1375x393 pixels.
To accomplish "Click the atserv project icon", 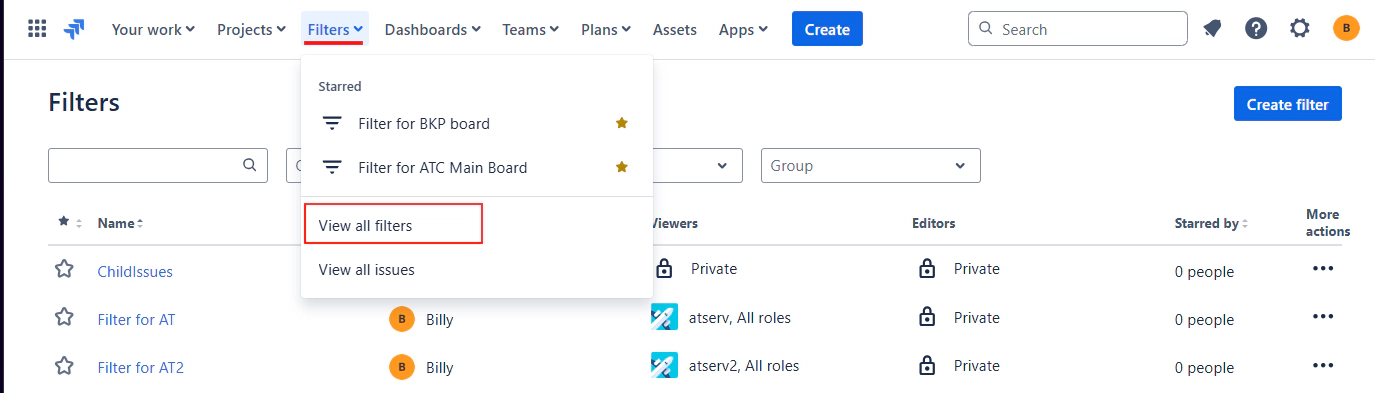I will coord(664,317).
